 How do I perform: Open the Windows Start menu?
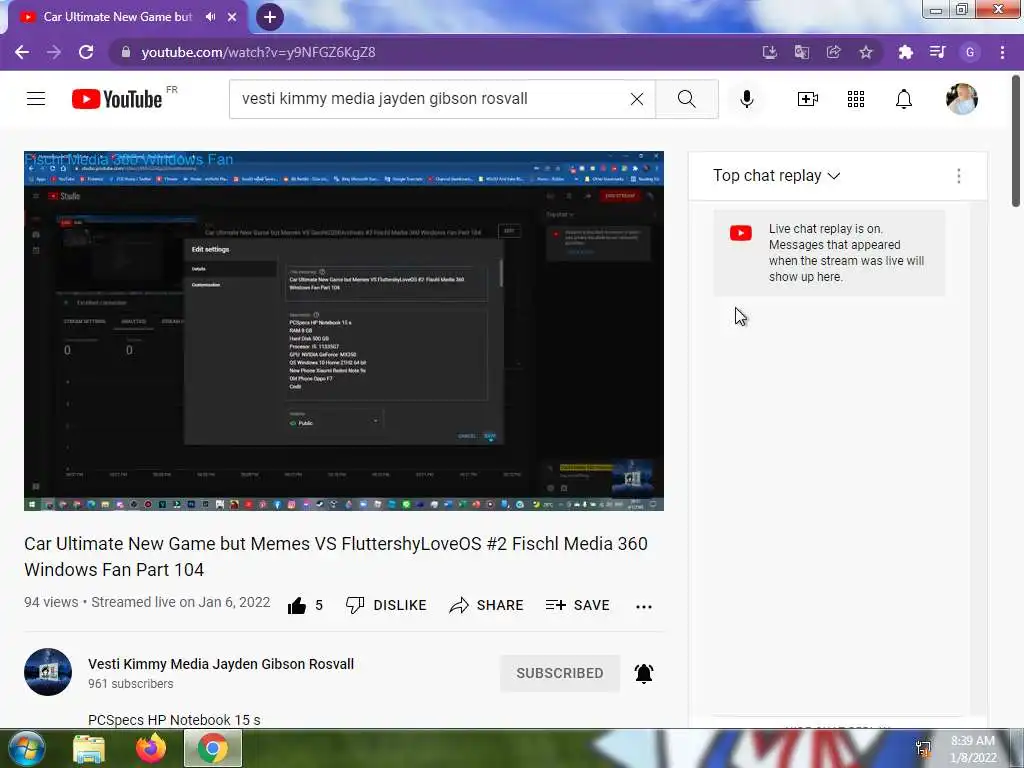click(x=25, y=748)
